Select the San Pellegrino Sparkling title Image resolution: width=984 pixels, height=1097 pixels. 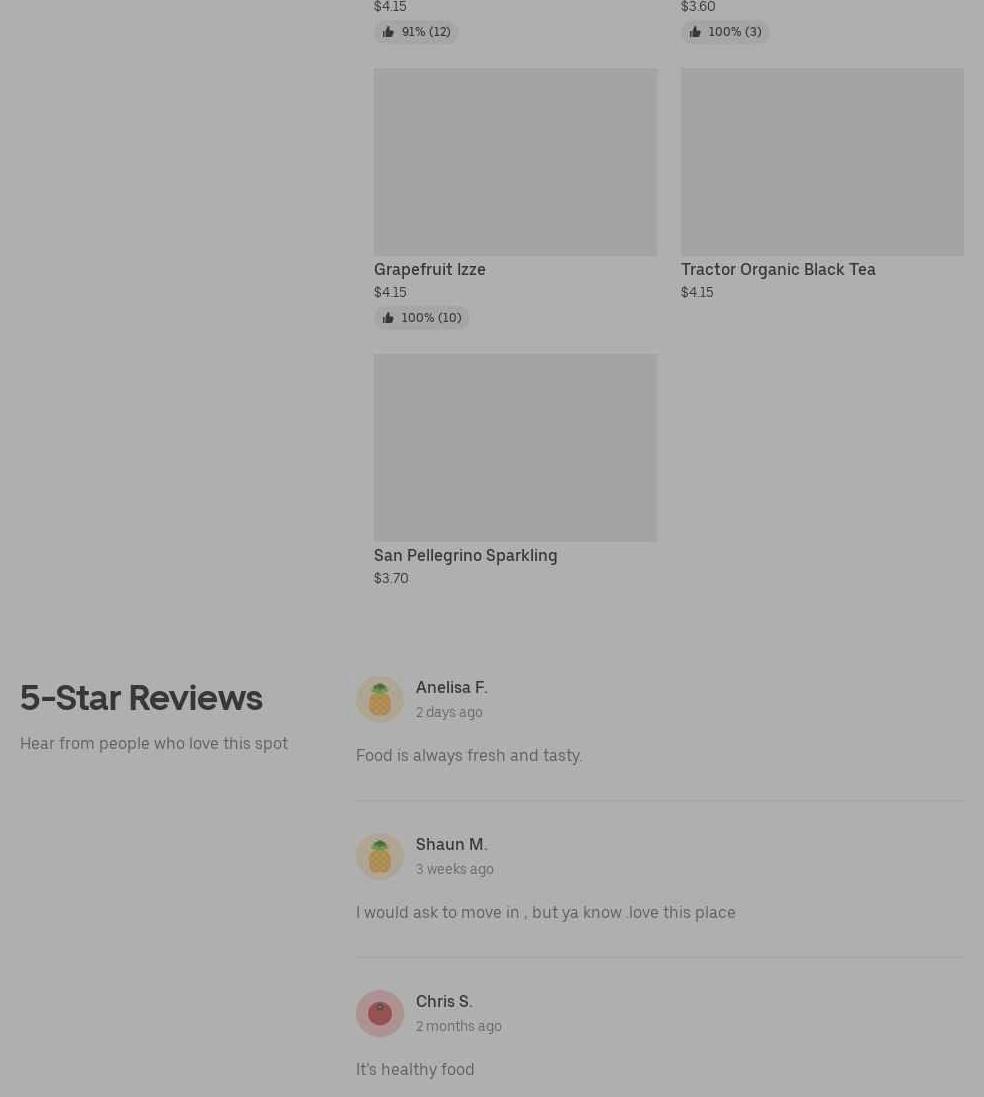(465, 555)
